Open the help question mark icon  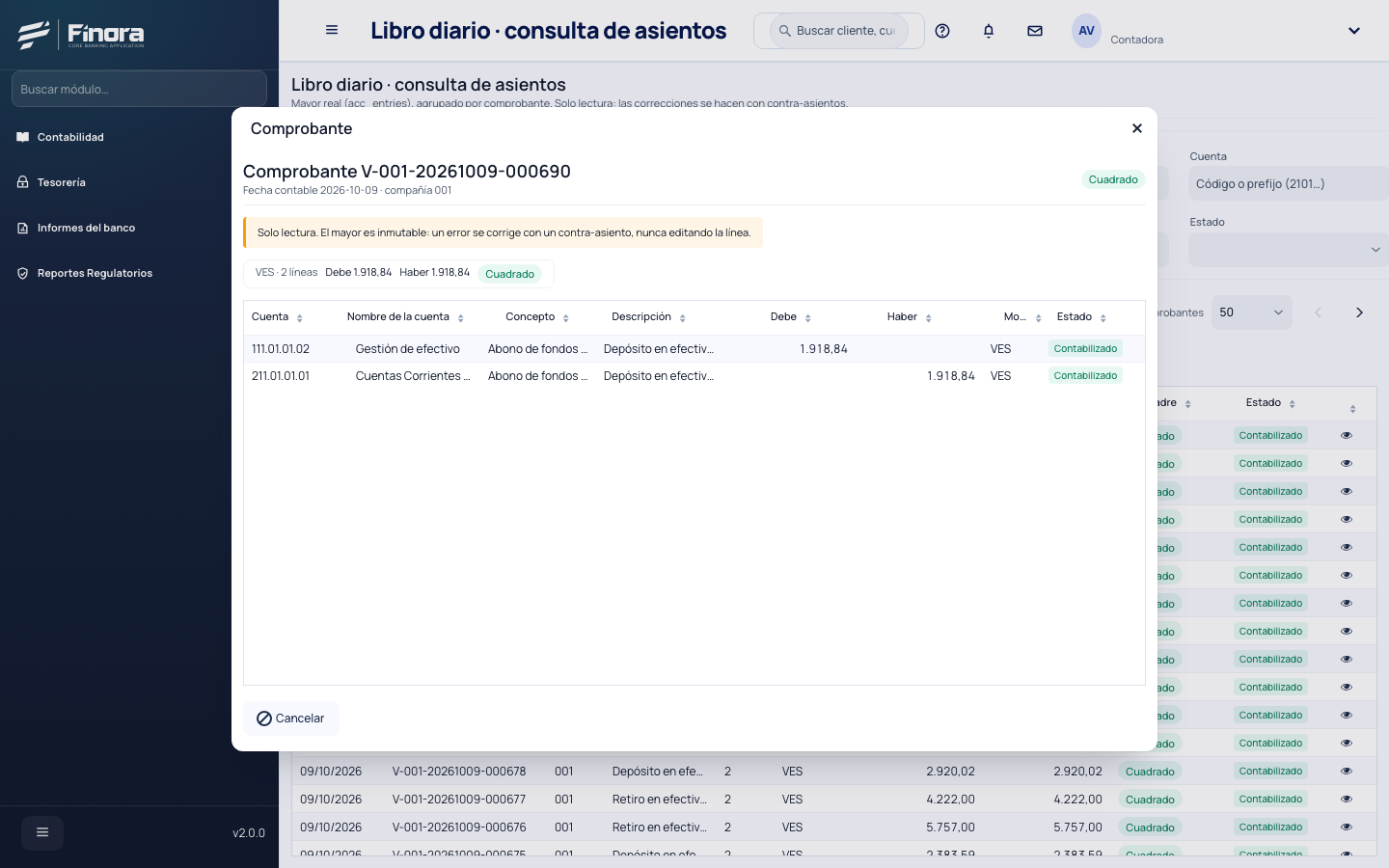point(942,31)
